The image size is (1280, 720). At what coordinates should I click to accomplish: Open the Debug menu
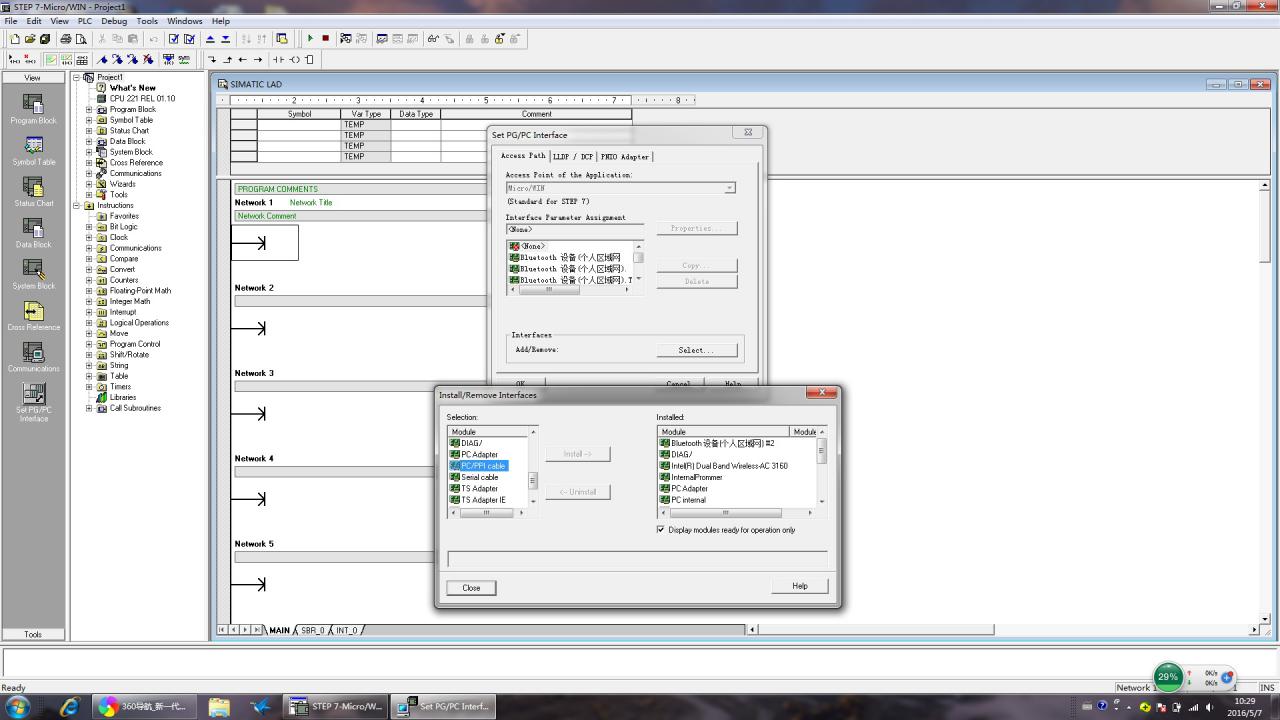pos(114,21)
